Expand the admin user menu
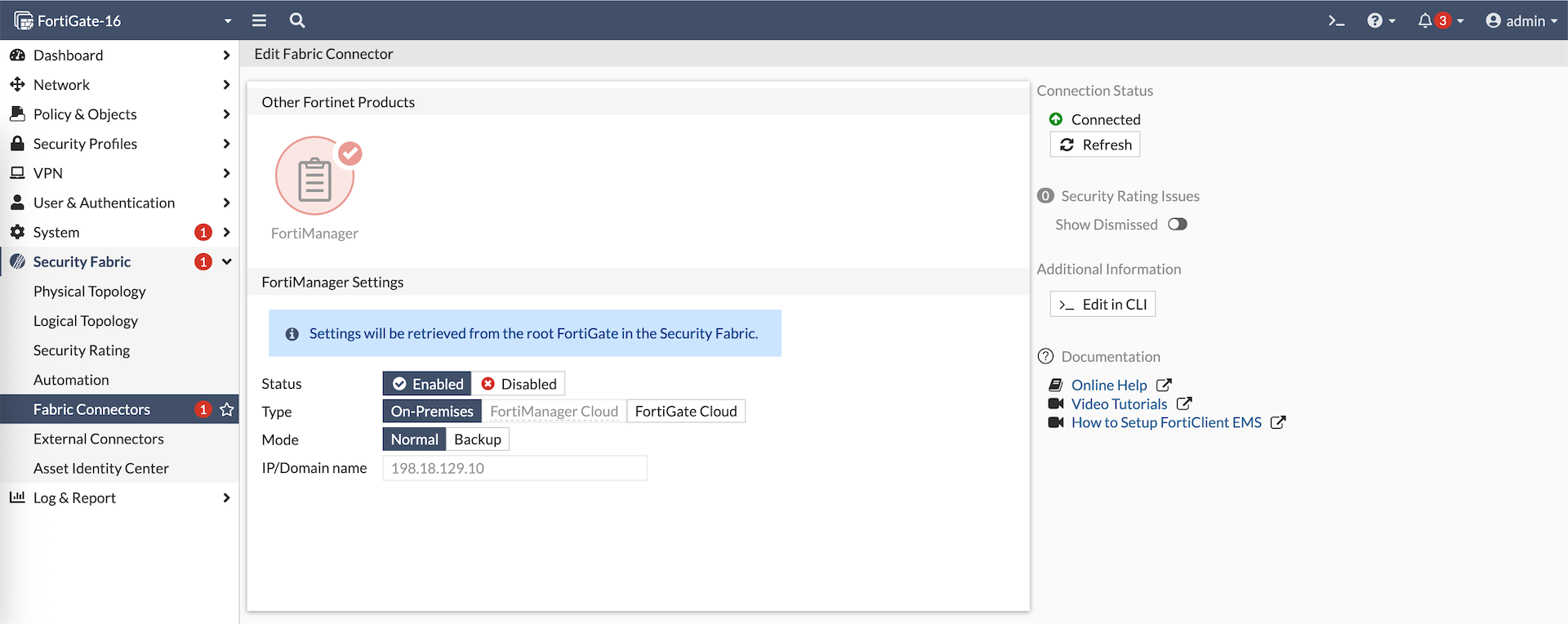Screen dimensions: 1568x624 pyautogui.click(x=1521, y=20)
